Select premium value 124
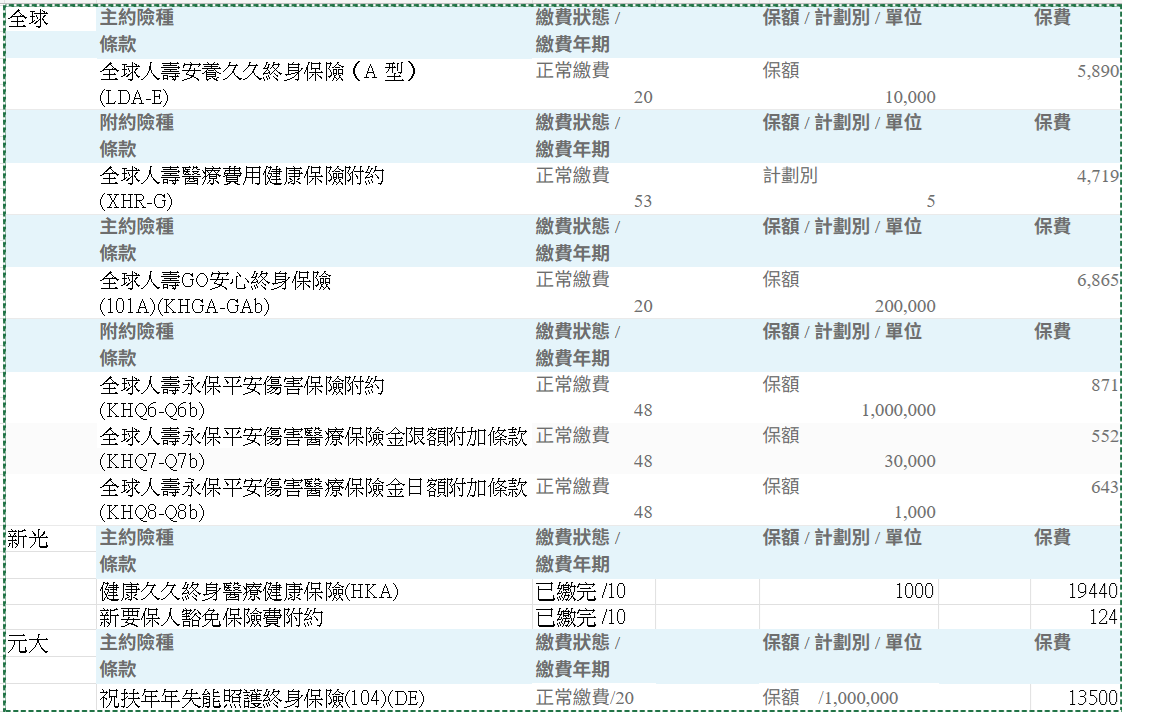The height and width of the screenshot is (712, 1152). (1103, 617)
